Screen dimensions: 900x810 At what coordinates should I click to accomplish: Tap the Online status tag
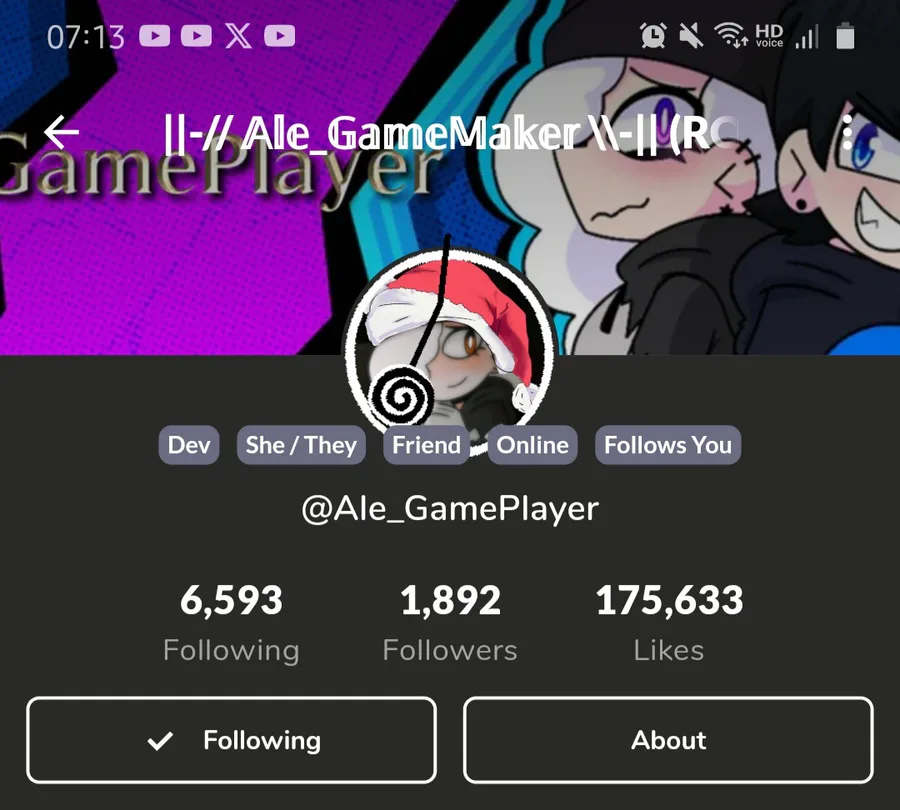(533, 445)
